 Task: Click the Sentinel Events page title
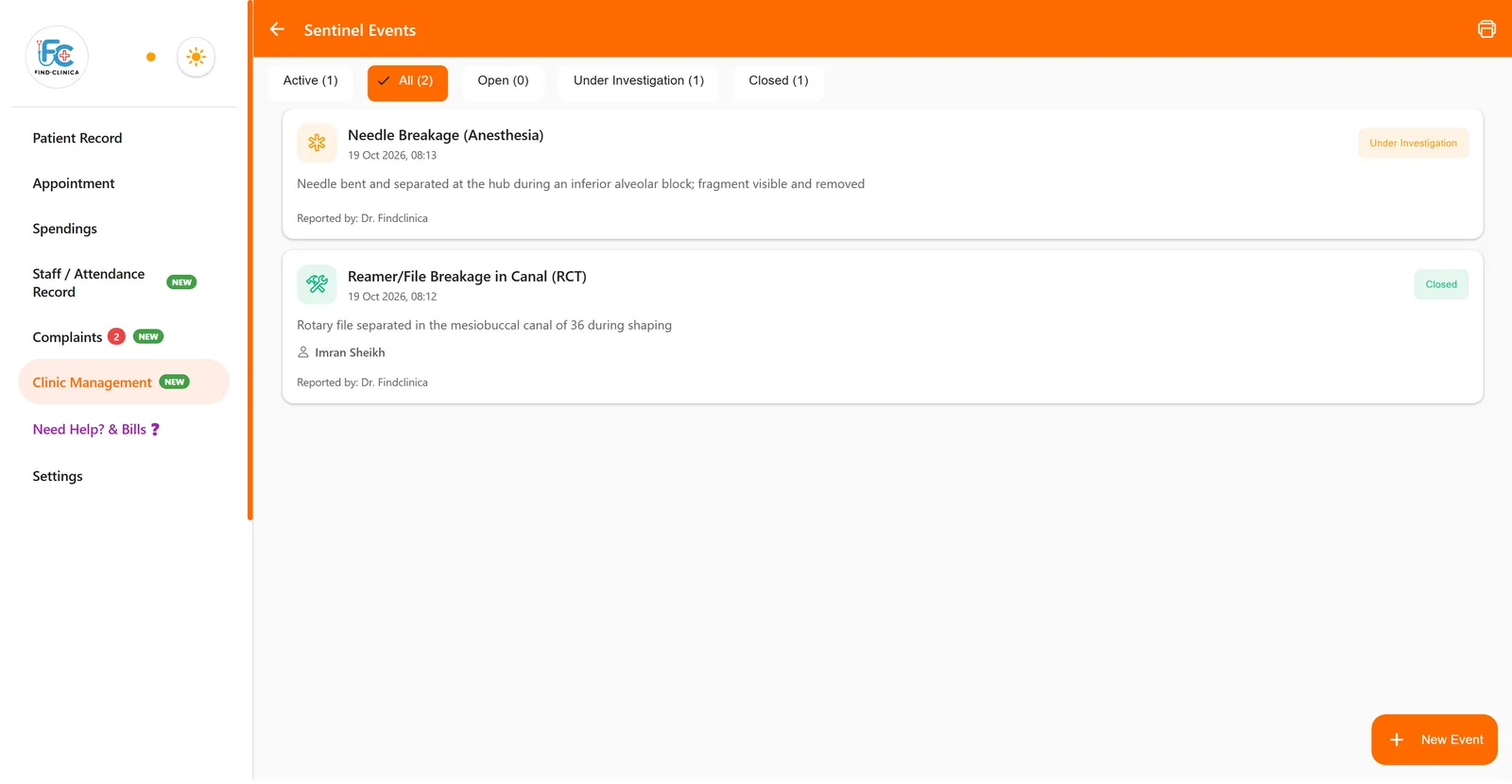coord(360,30)
